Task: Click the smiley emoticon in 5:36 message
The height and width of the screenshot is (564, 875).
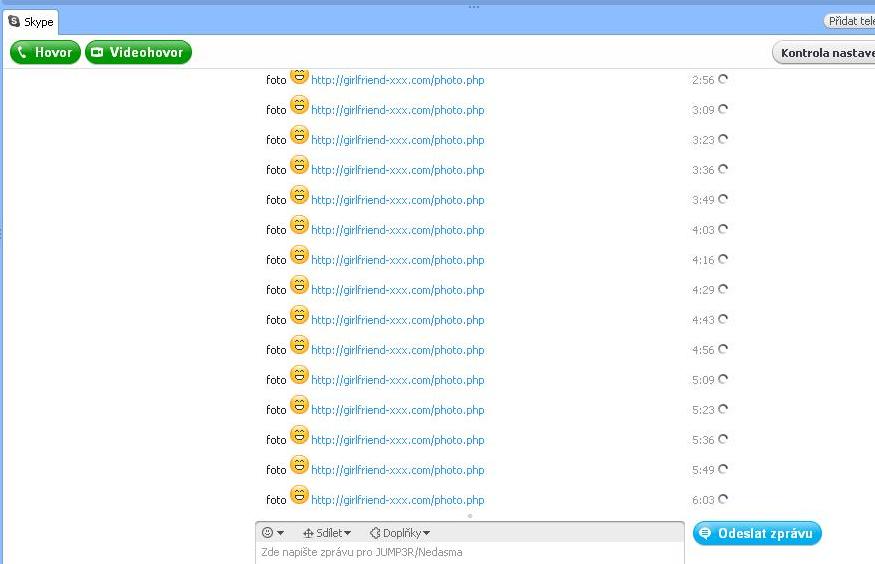Action: [299, 435]
